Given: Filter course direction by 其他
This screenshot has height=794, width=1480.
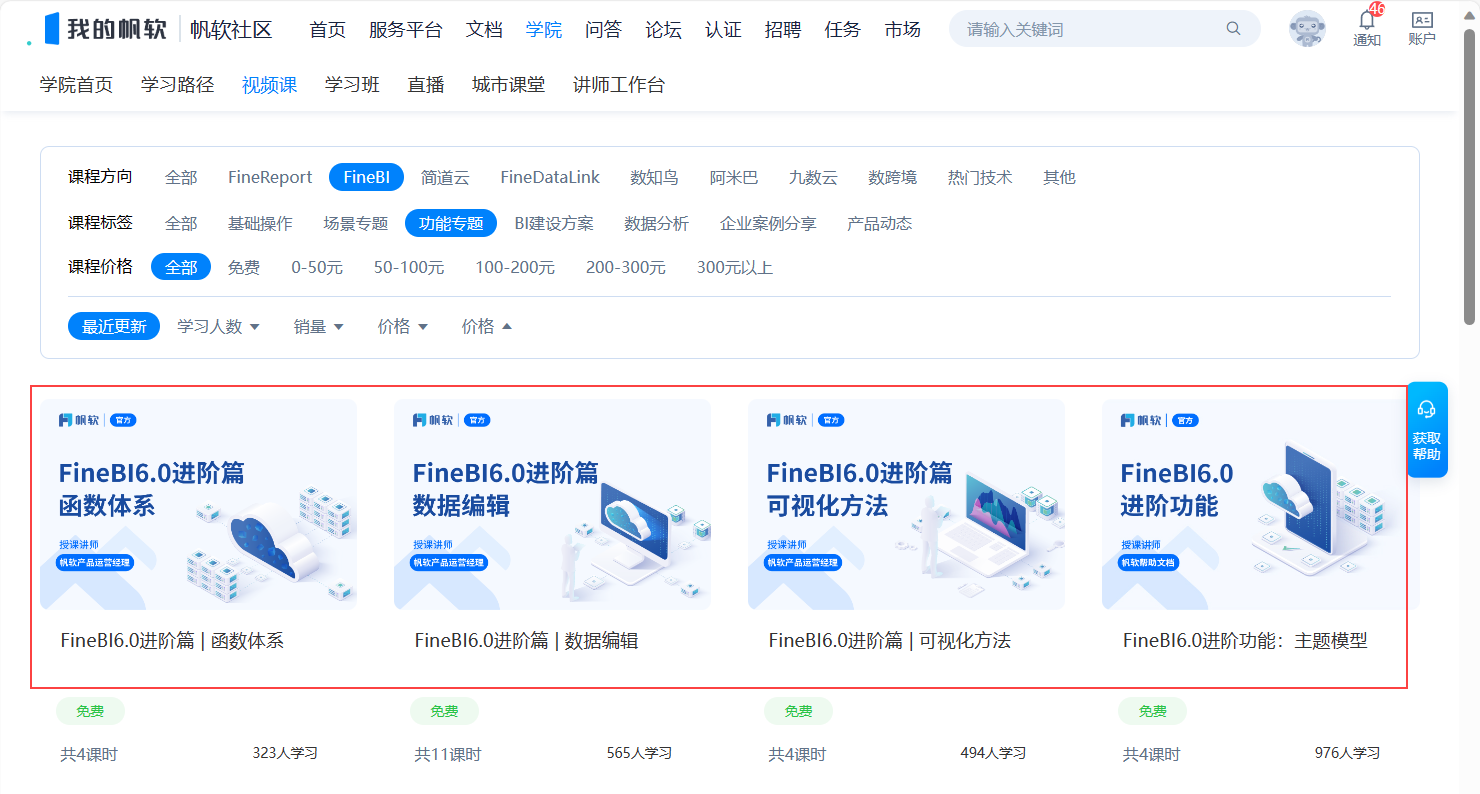Looking at the screenshot, I should point(1059,178).
